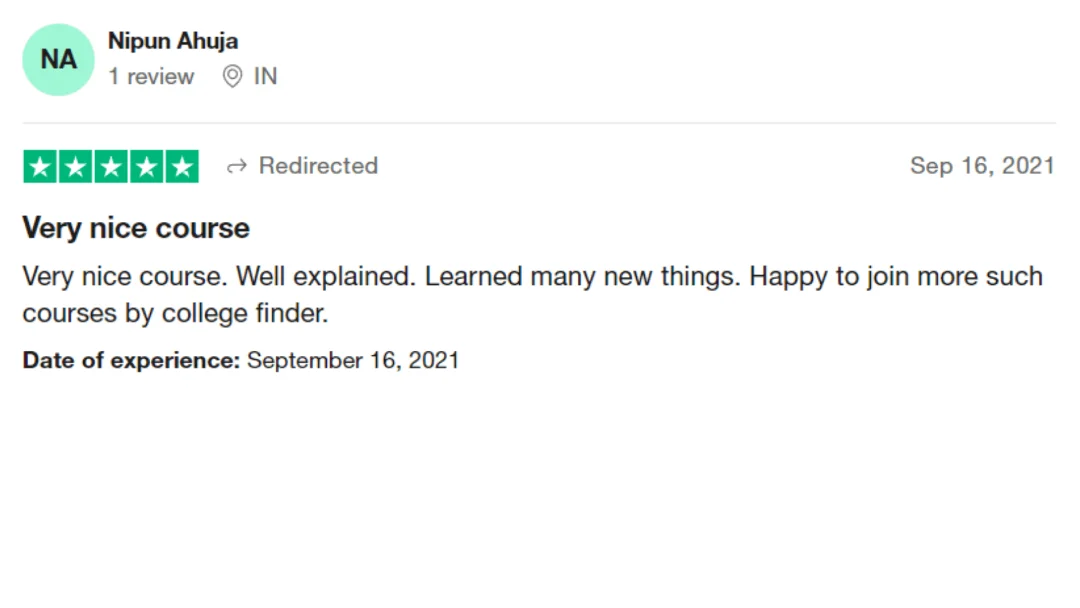Click the fourth green rating star

pyautogui.click(x=147, y=167)
